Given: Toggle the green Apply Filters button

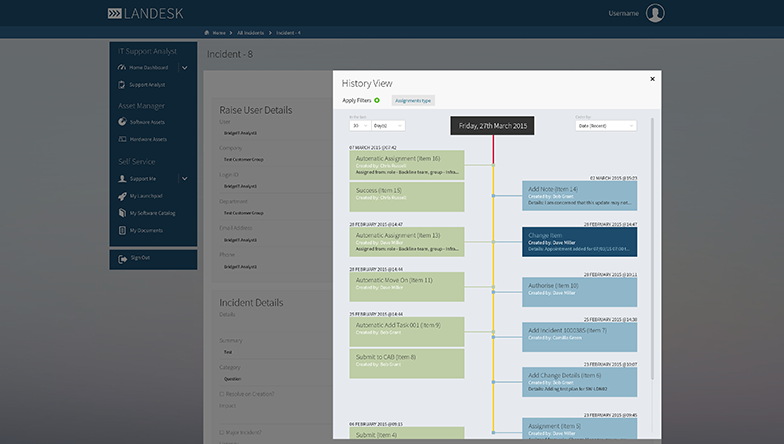Looking at the screenshot, I should click(377, 100).
